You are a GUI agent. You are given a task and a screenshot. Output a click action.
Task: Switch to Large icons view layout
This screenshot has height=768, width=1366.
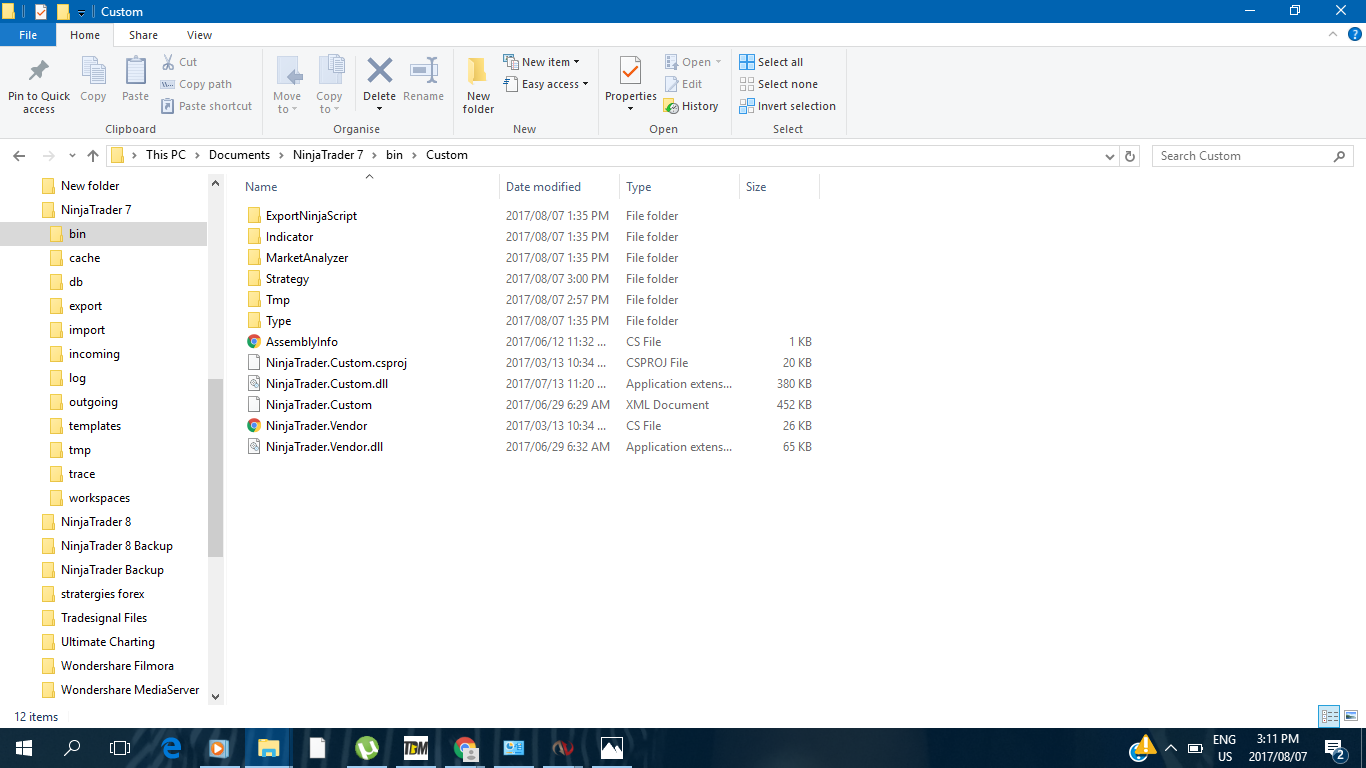click(1351, 716)
